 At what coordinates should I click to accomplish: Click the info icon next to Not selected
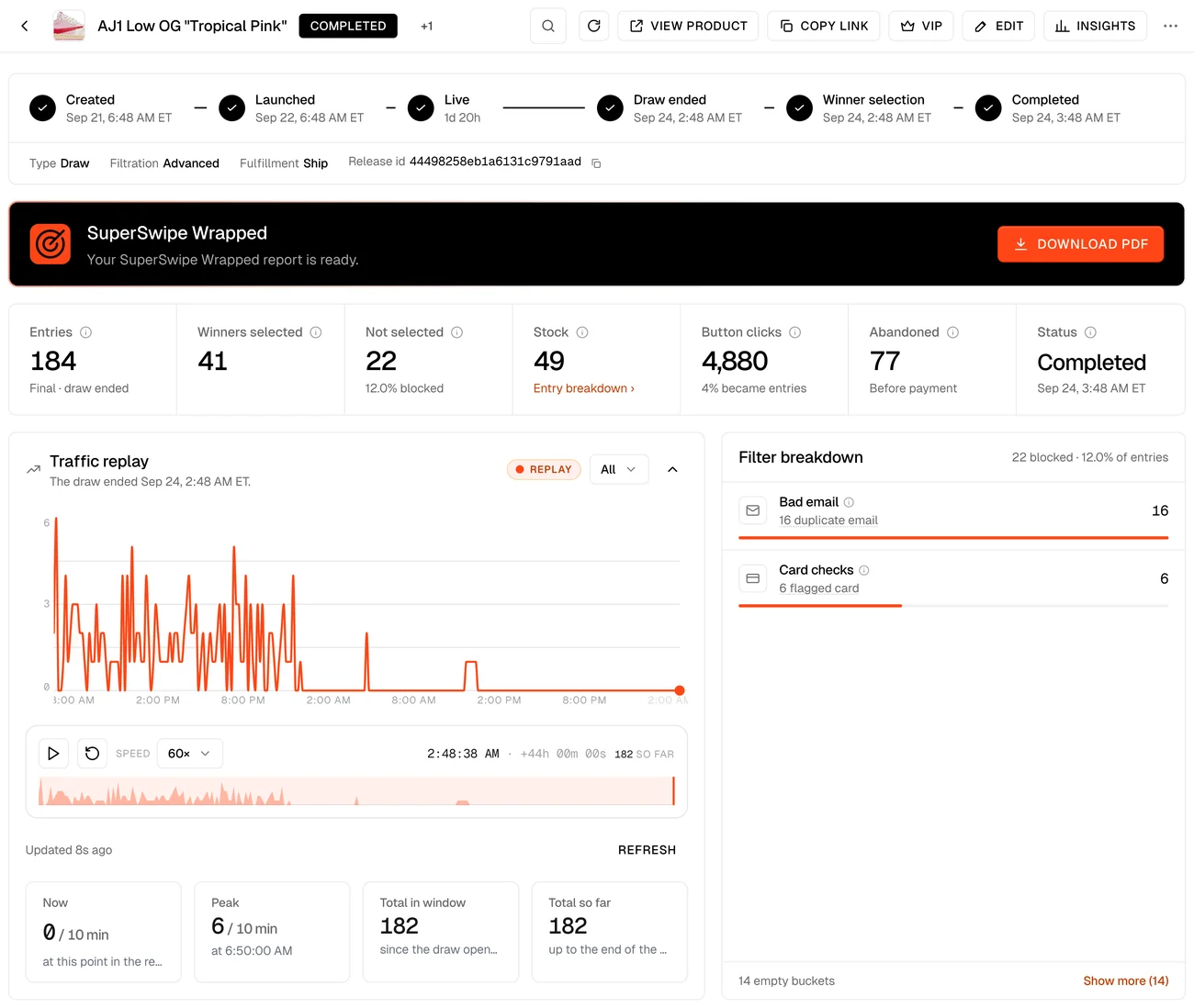point(456,332)
